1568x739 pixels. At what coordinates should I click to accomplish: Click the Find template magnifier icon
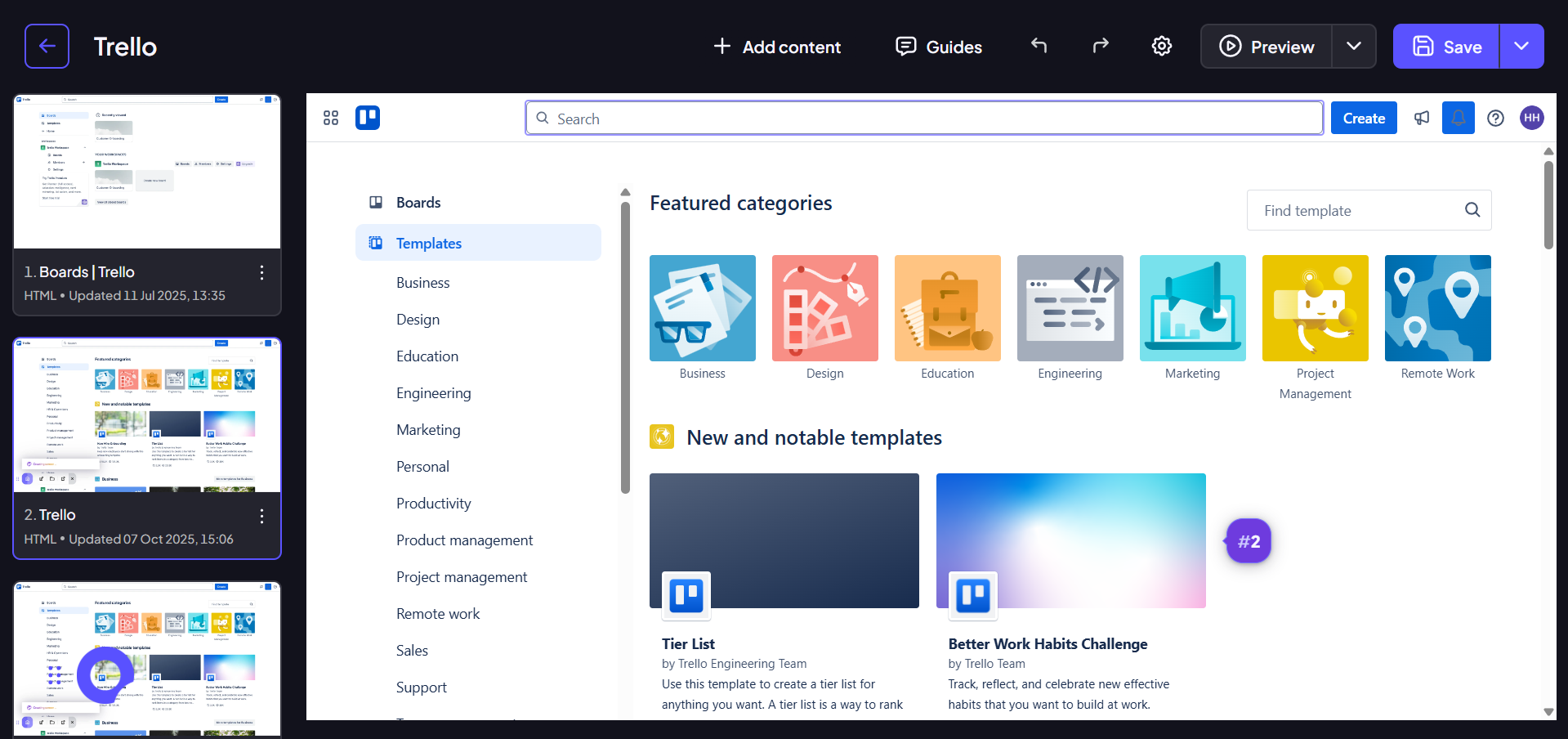coord(1472,210)
